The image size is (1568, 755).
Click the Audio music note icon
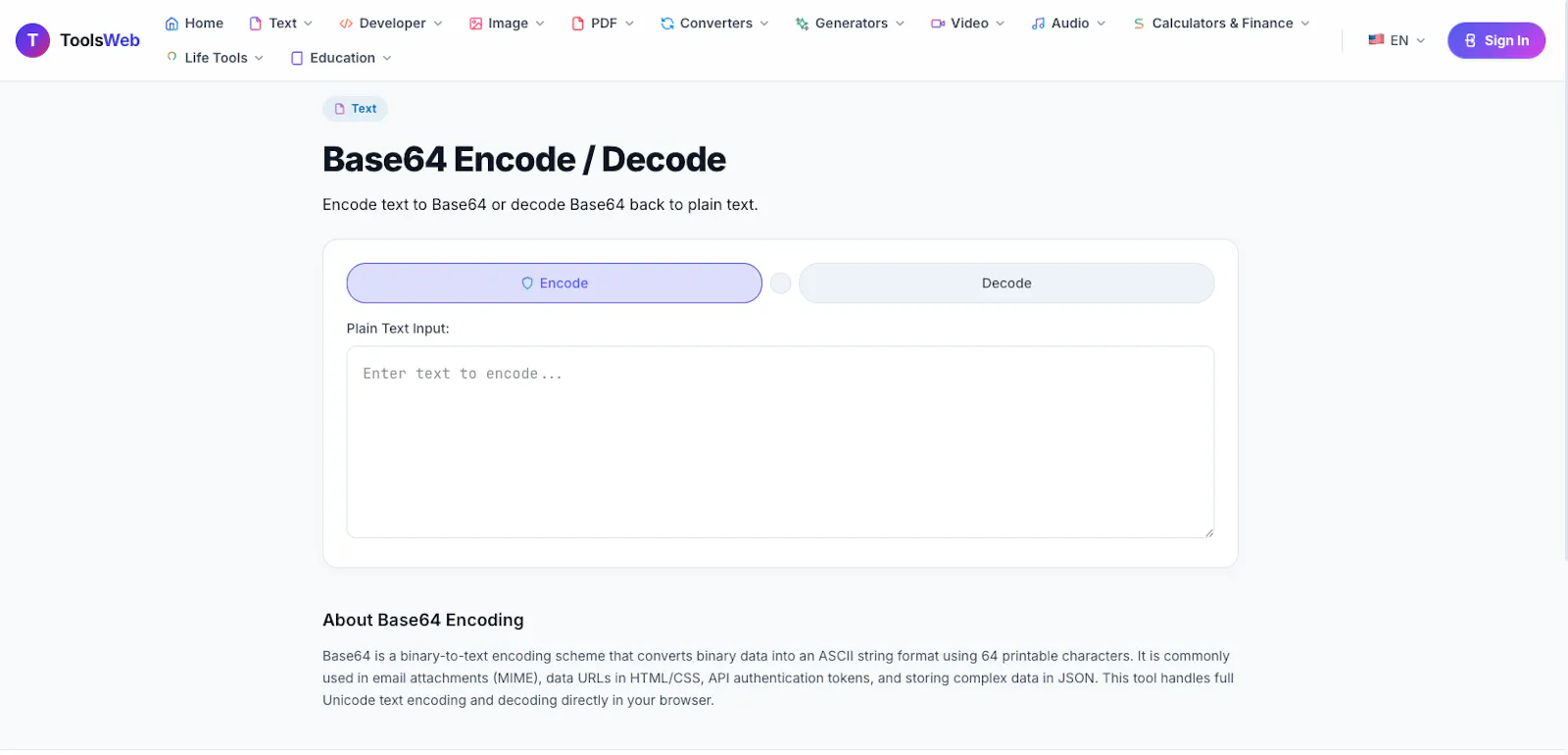tap(1039, 24)
